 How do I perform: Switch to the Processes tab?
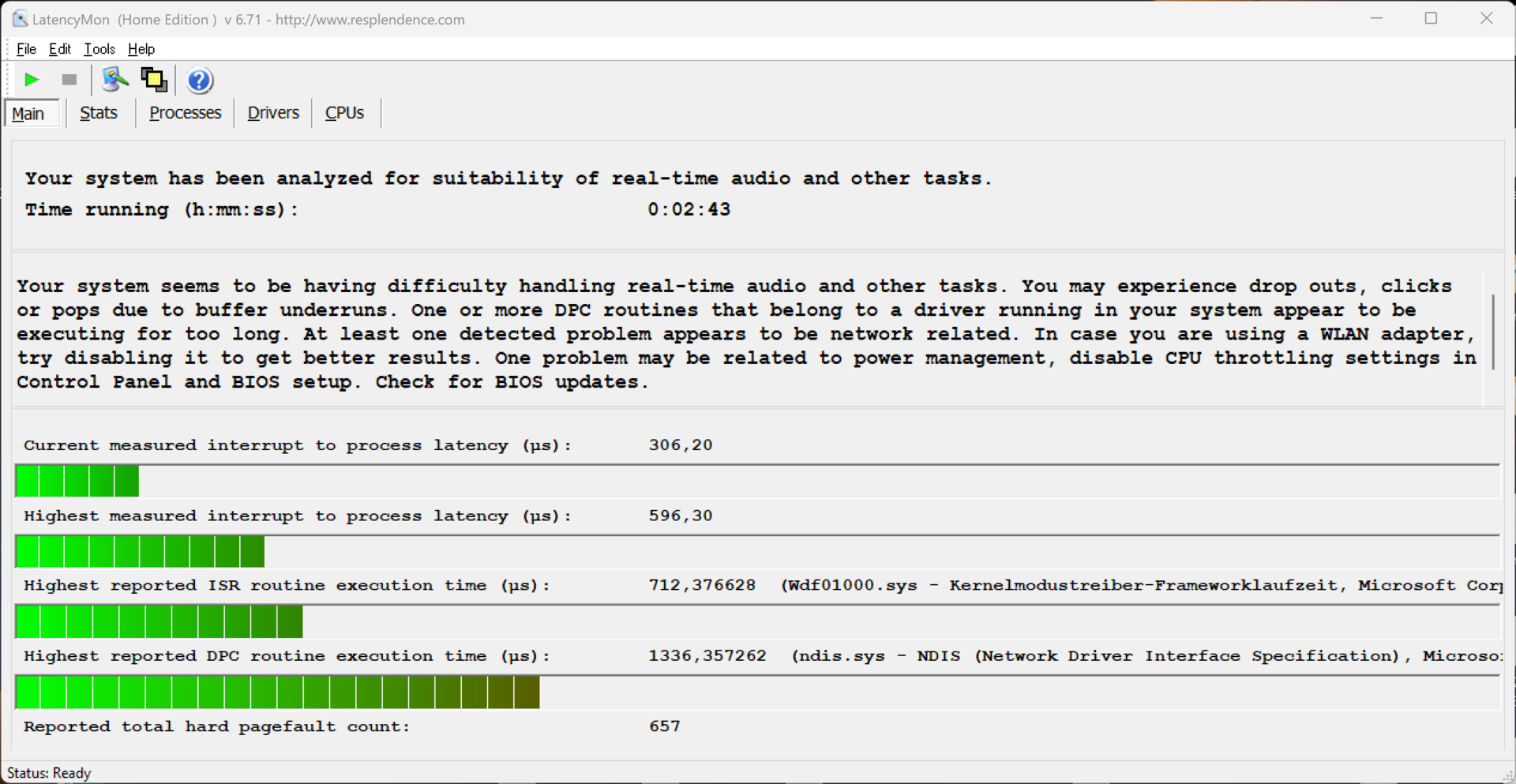point(186,113)
